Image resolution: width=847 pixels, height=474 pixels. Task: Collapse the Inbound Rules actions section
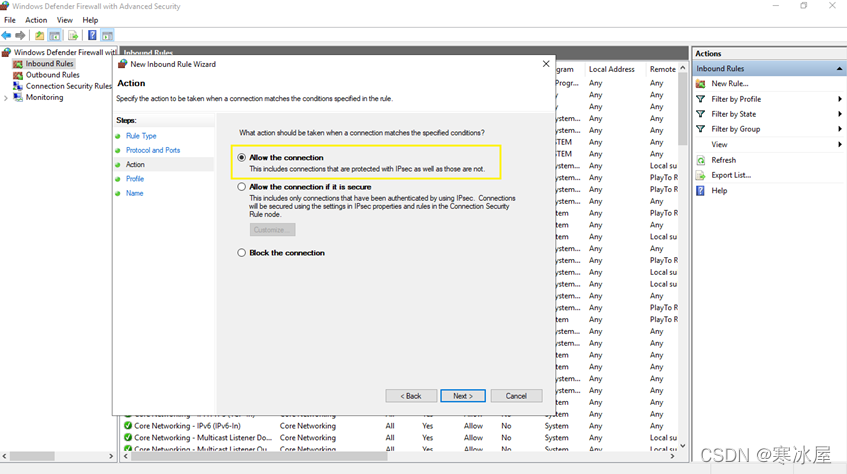pyautogui.click(x=840, y=69)
